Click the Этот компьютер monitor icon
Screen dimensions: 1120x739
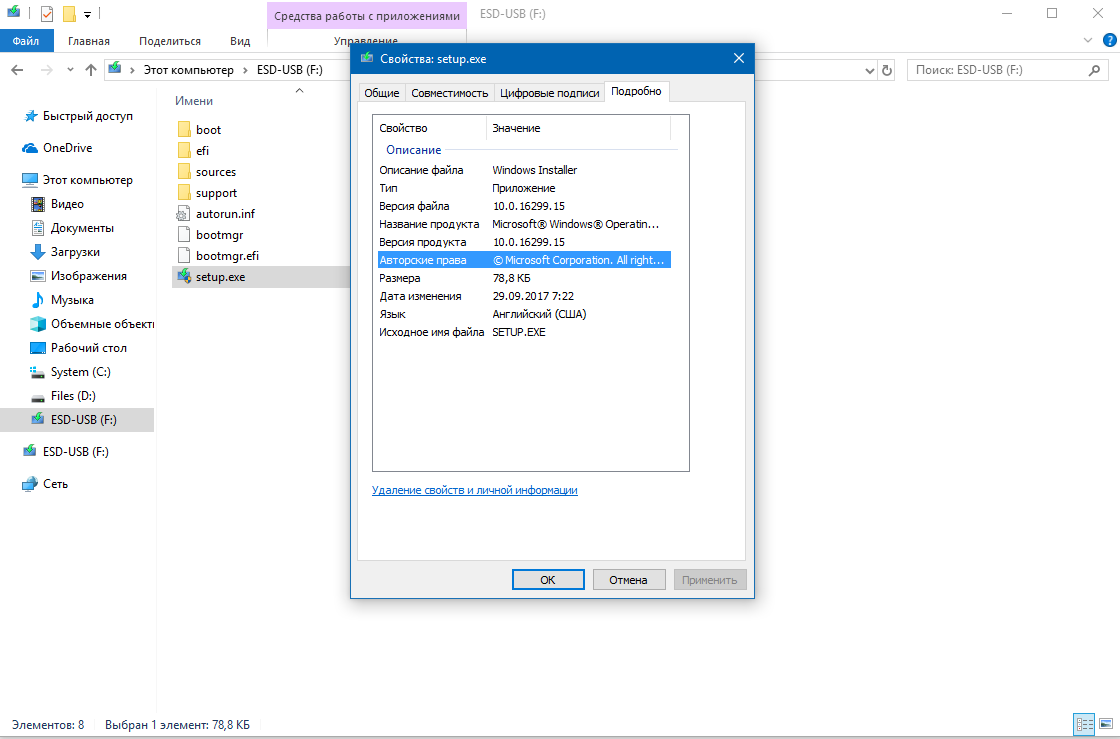tap(30, 180)
